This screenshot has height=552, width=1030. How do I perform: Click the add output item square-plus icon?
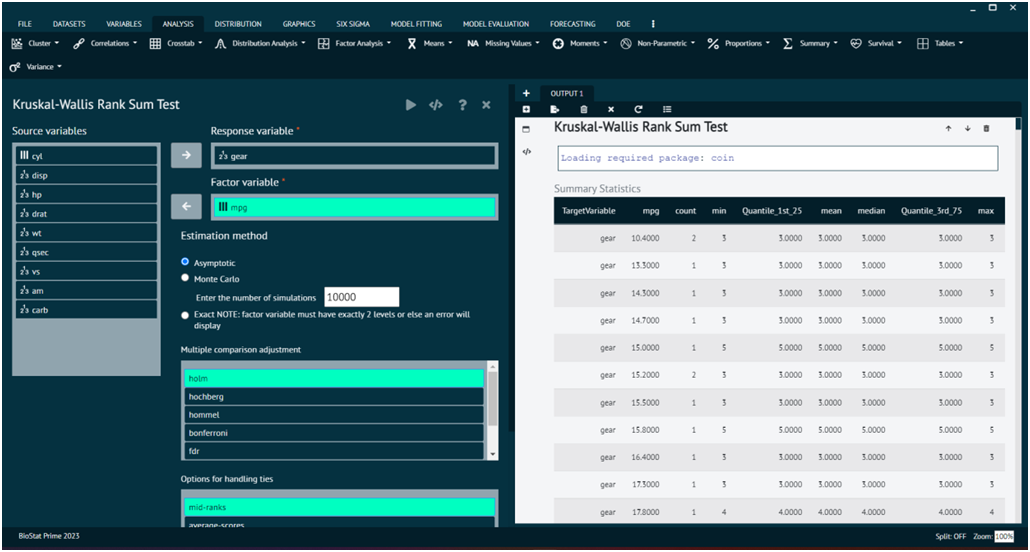(x=526, y=110)
